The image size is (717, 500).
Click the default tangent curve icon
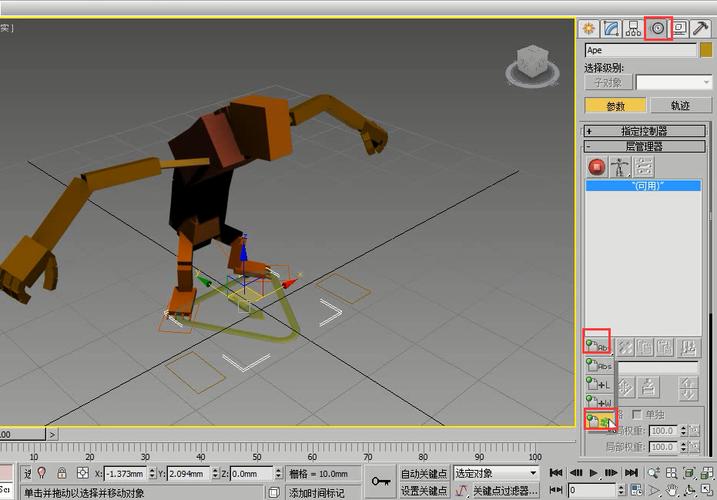tap(461, 491)
